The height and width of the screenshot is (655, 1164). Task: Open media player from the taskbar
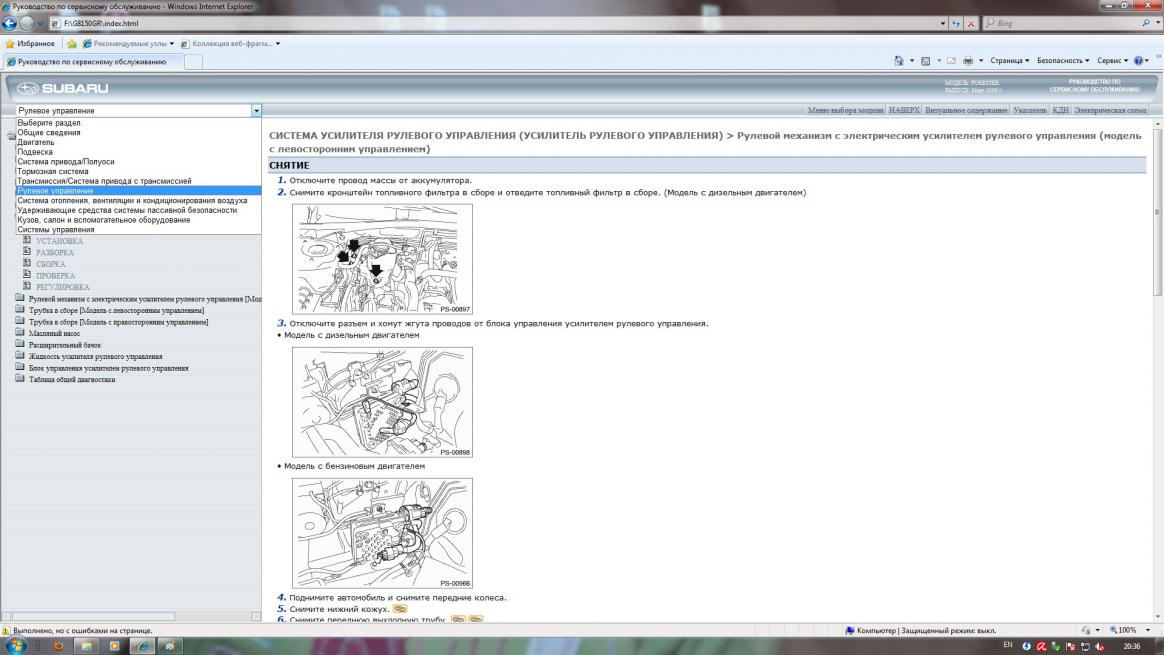(114, 646)
